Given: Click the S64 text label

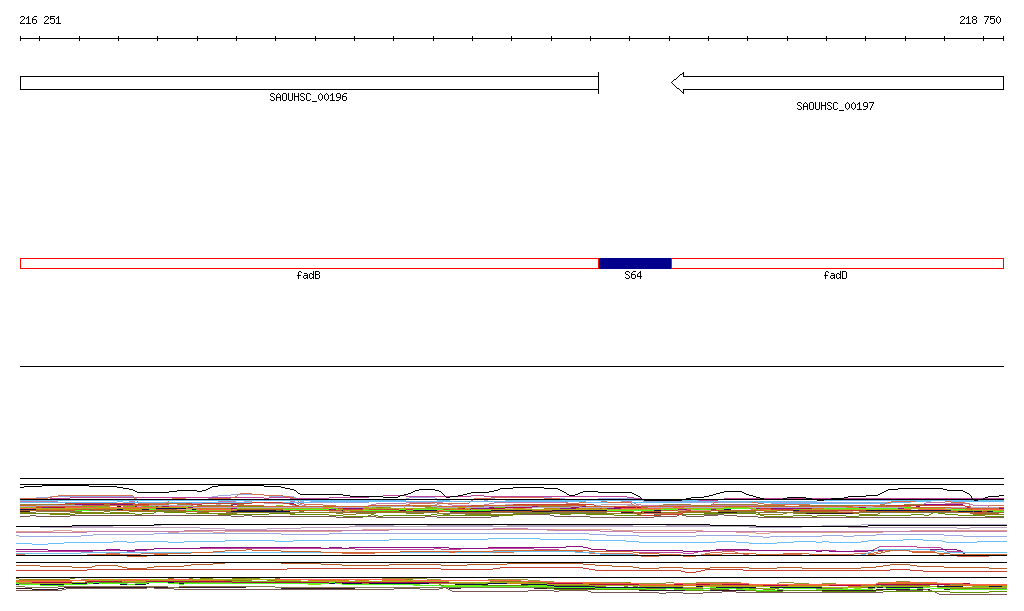Looking at the screenshot, I should pos(633,276).
